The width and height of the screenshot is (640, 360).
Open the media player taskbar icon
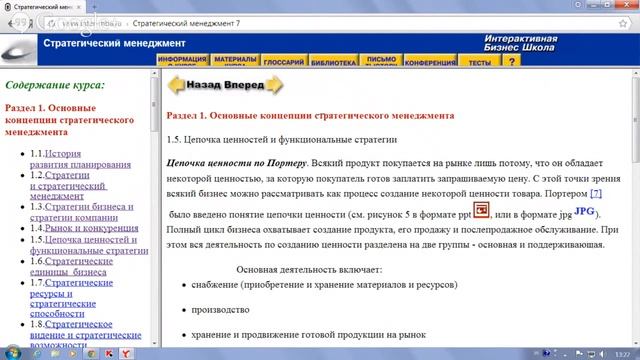[73, 353]
